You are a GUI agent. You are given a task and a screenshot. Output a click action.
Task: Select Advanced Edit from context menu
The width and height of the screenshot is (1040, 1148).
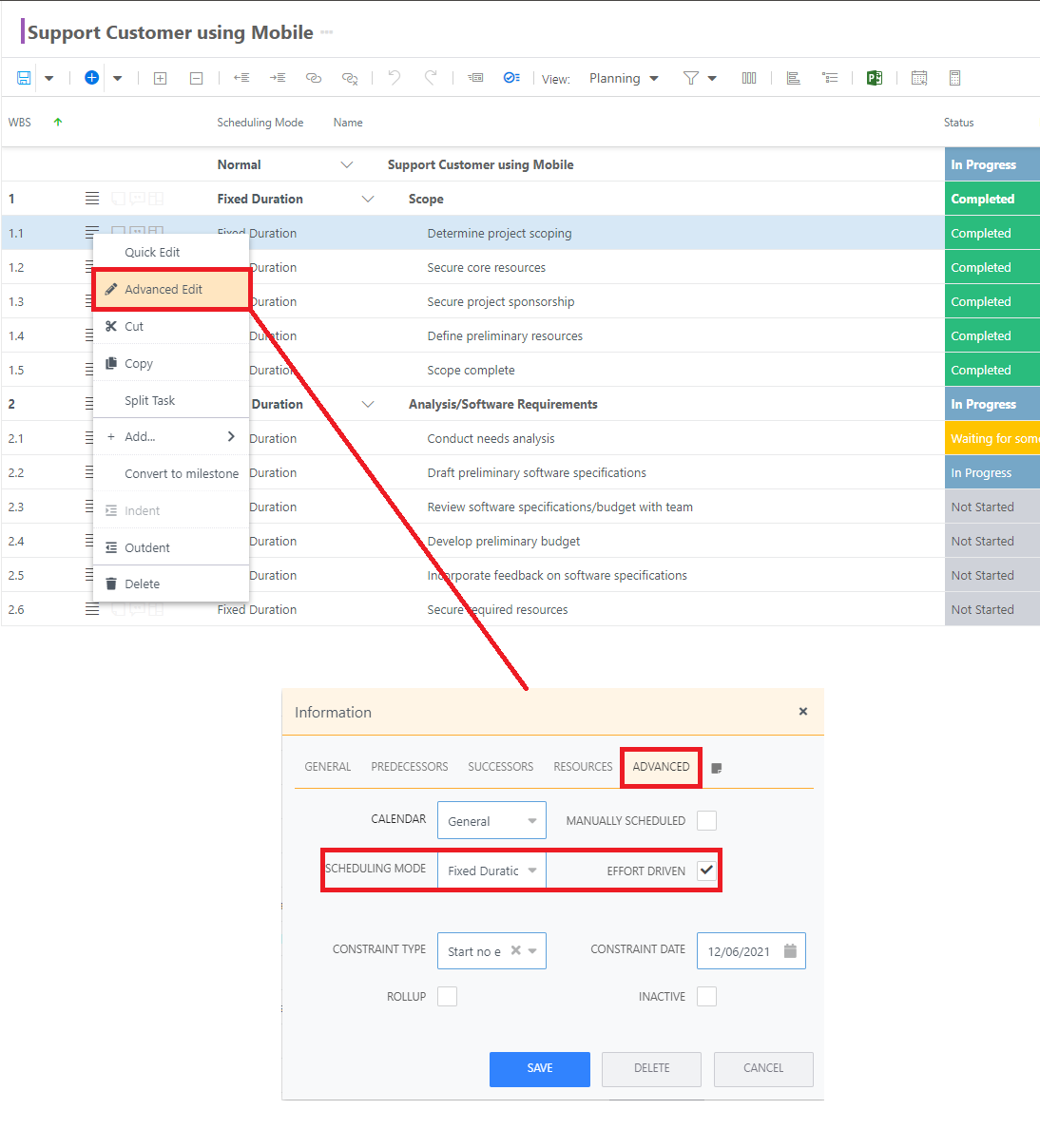[164, 290]
